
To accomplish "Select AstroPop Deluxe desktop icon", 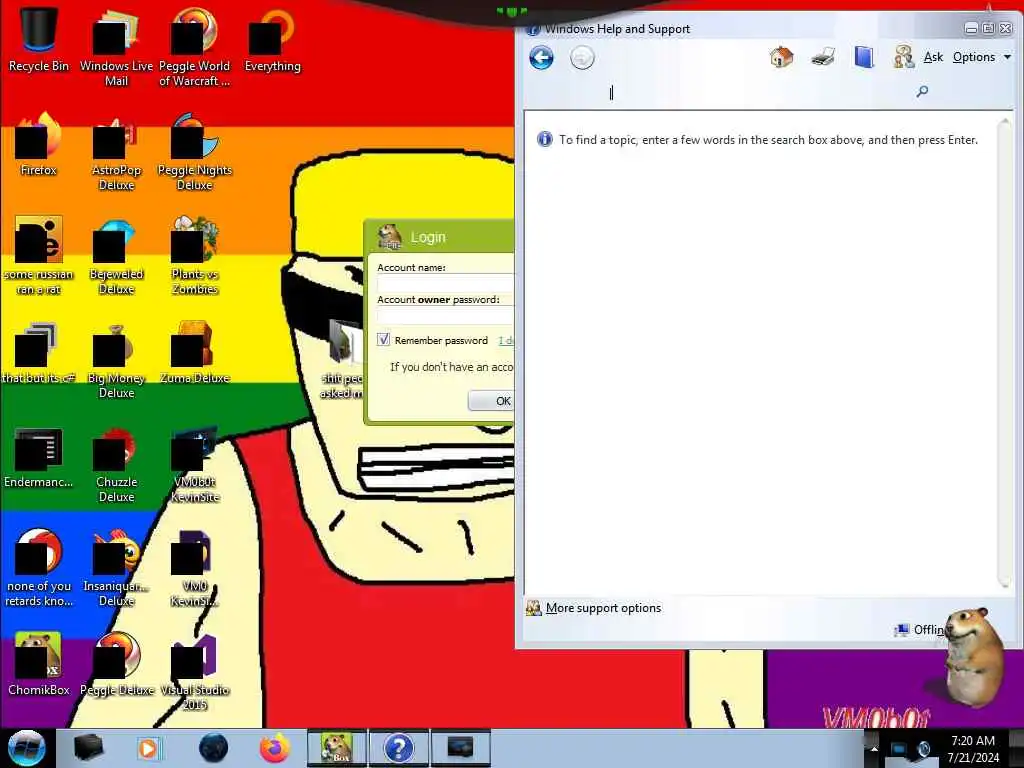I will 116,152.
